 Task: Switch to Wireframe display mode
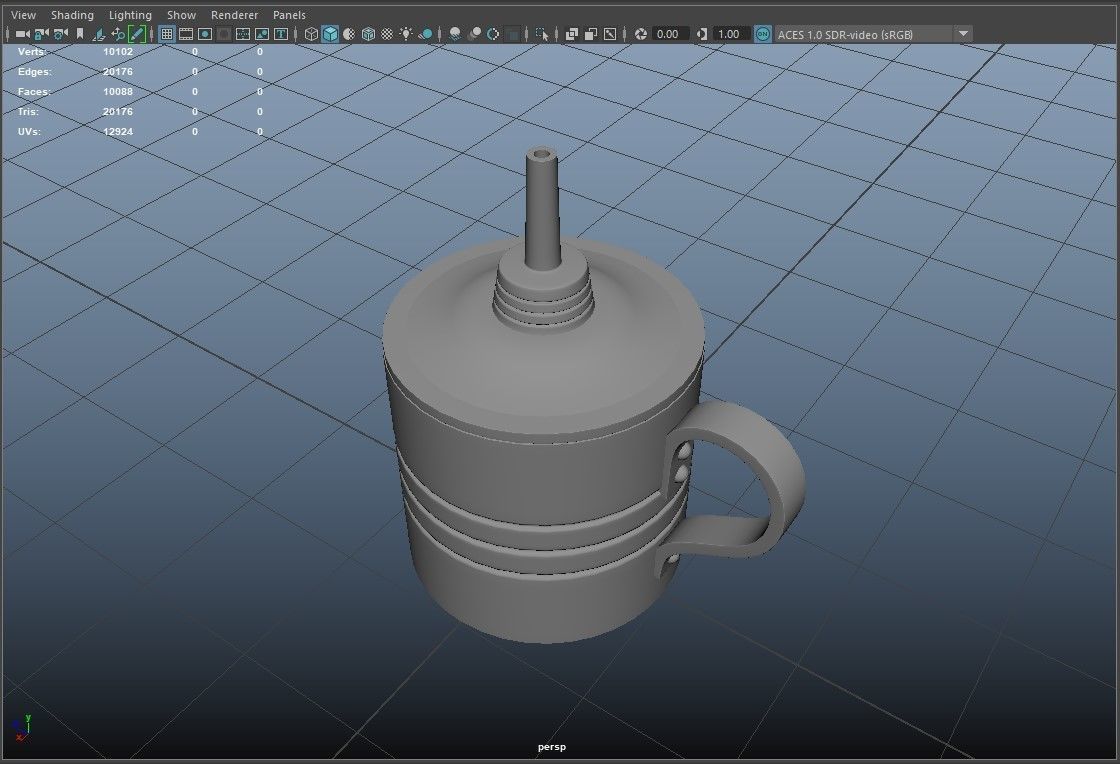click(x=311, y=34)
